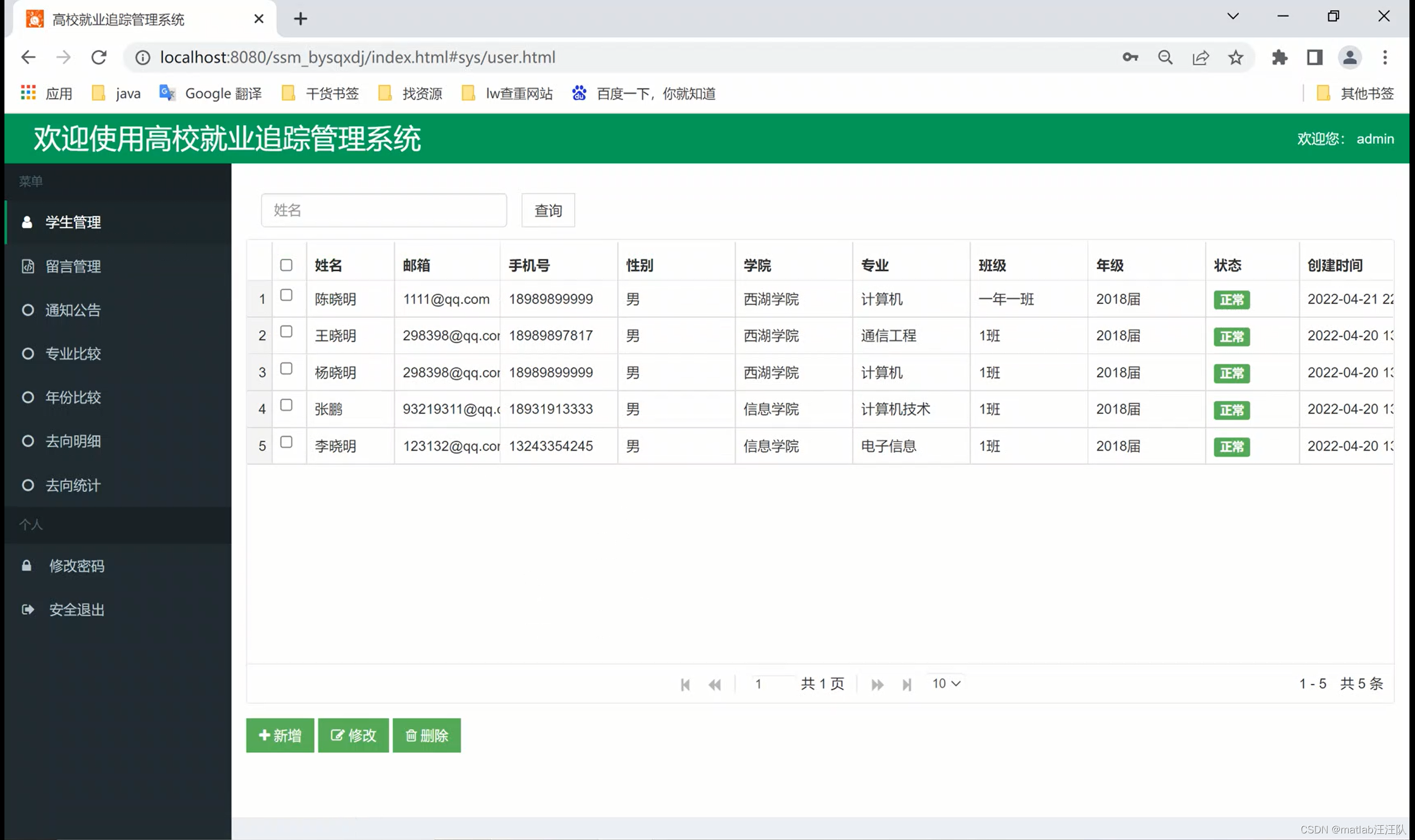Go to the 去向统计 menu item
This screenshot has height=840, width=1415.
(73, 485)
